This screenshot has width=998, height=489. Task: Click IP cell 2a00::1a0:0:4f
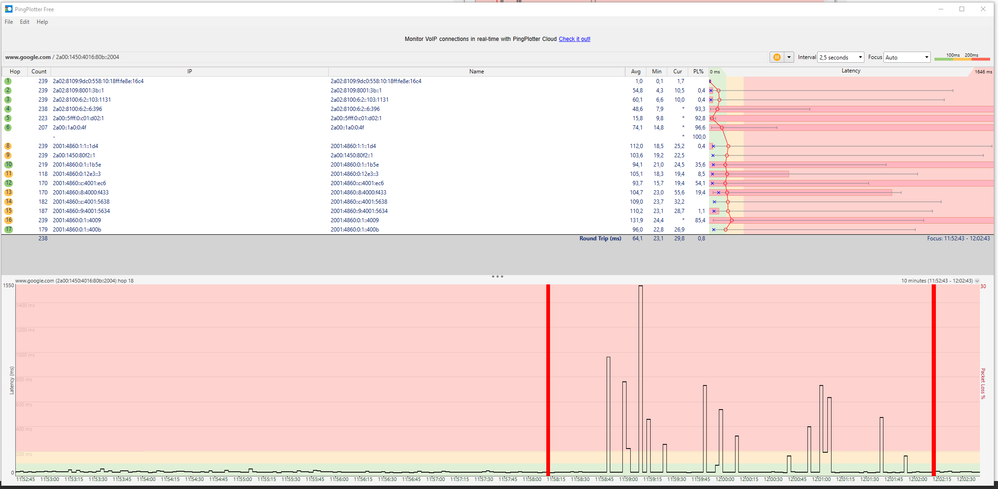pos(71,127)
